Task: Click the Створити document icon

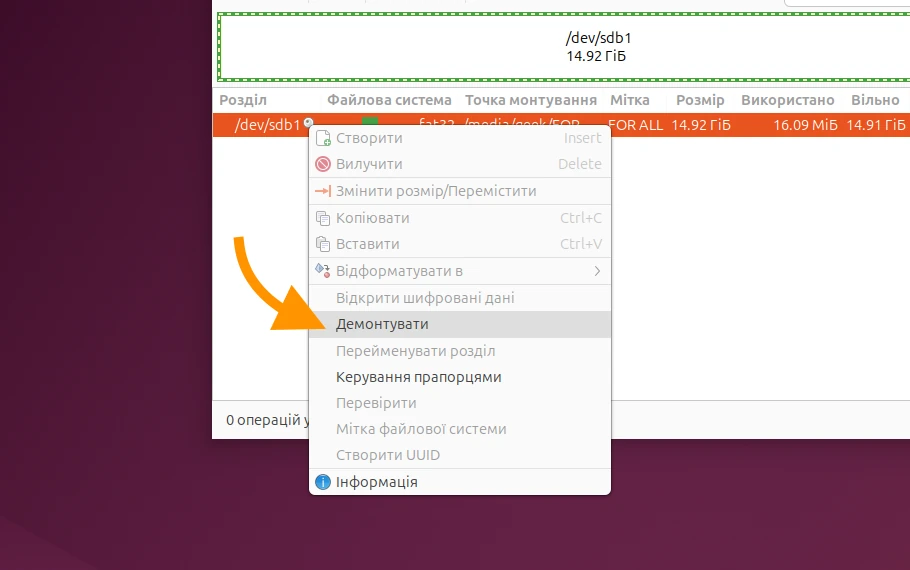Action: (323, 138)
